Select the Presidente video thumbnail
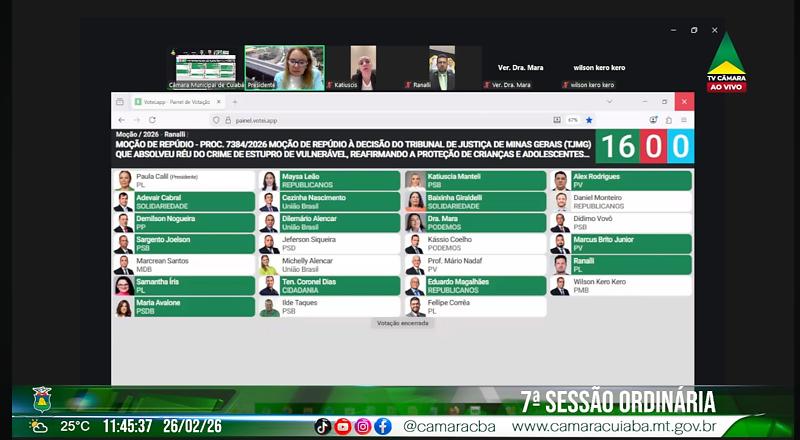The height and width of the screenshot is (440, 800). (284, 67)
